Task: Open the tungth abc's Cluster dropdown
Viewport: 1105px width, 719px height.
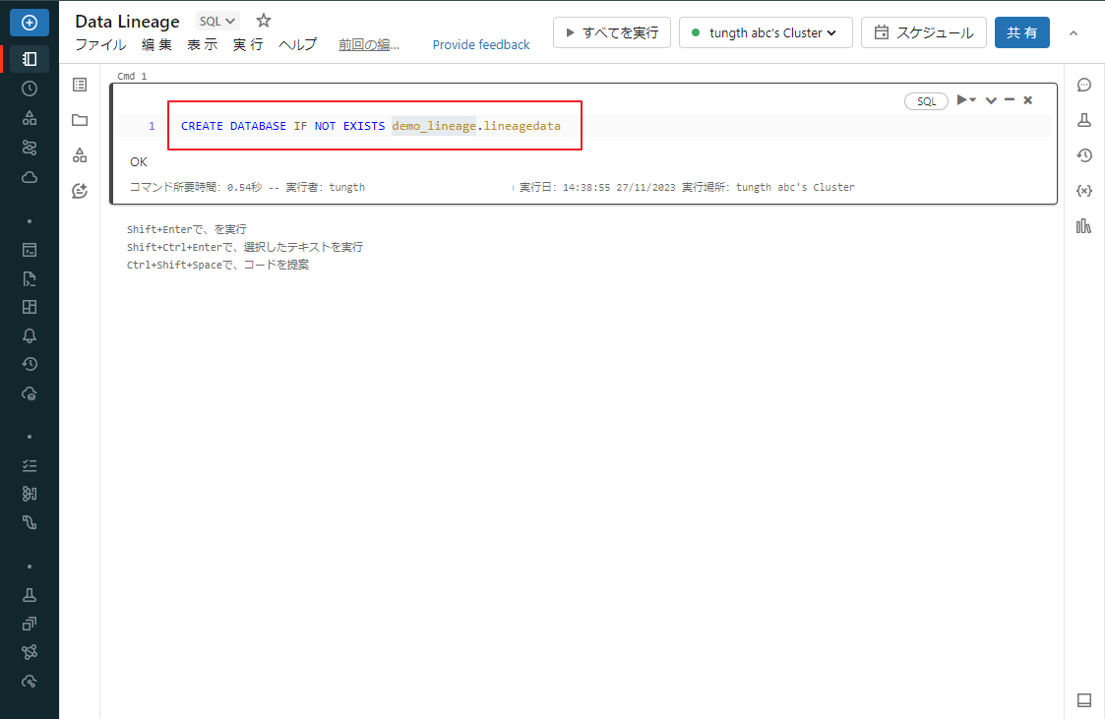Action: pos(765,32)
